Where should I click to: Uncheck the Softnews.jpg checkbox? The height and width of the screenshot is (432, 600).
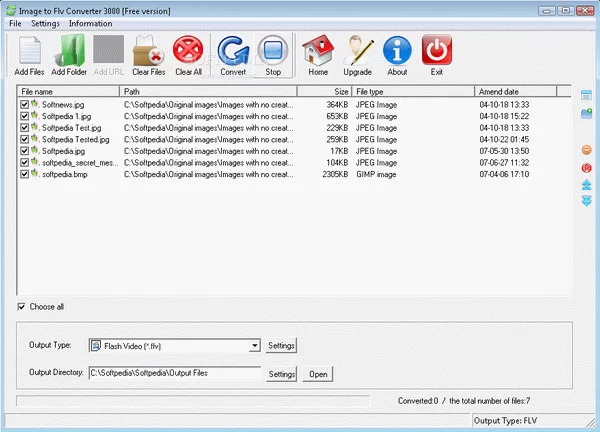coord(24,104)
